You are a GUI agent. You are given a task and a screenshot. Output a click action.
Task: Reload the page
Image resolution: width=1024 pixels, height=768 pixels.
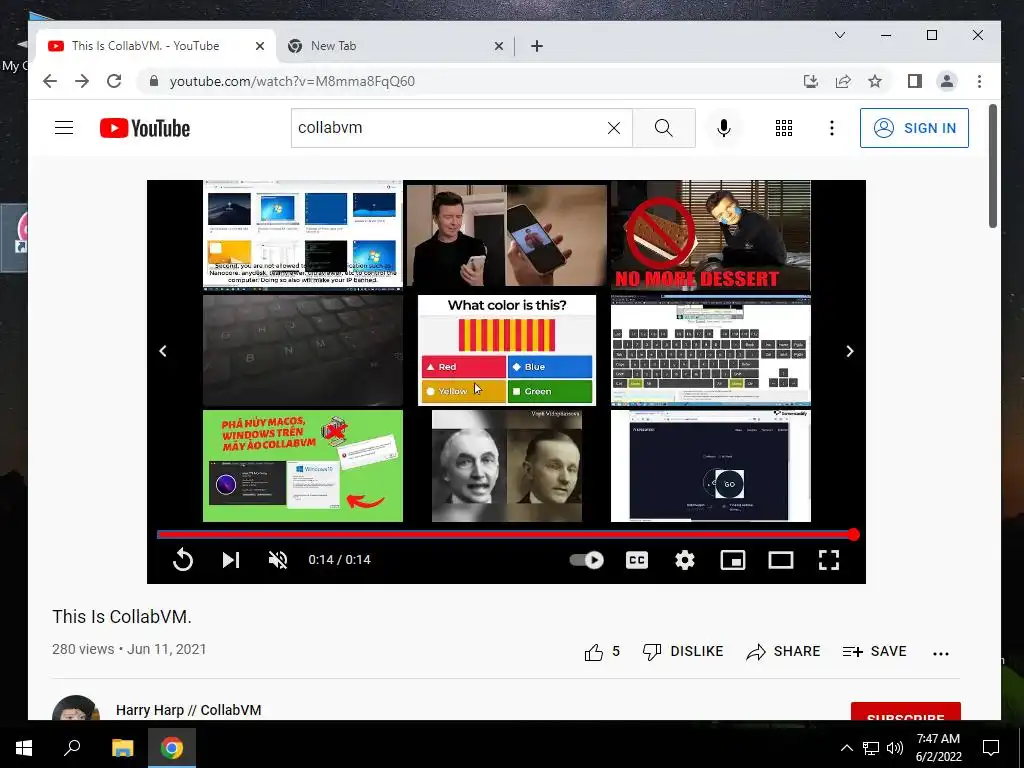[x=114, y=81]
